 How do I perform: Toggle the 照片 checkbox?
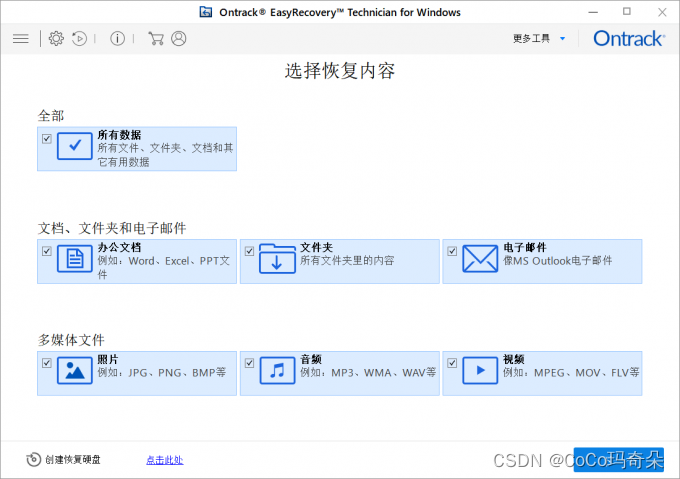(x=47, y=363)
